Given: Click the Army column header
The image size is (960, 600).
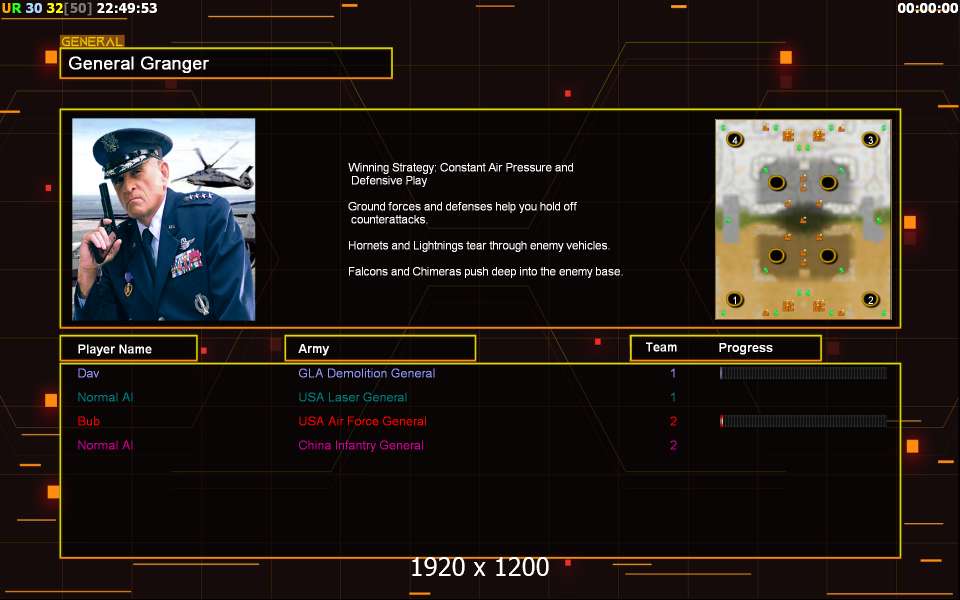Looking at the screenshot, I should tap(380, 348).
